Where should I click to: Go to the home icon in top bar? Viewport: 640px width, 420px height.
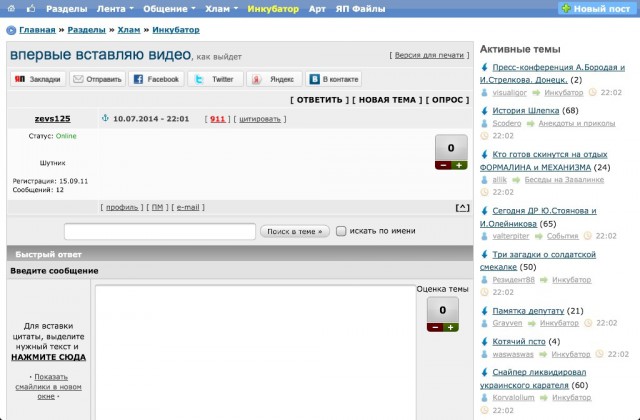click(11, 8)
